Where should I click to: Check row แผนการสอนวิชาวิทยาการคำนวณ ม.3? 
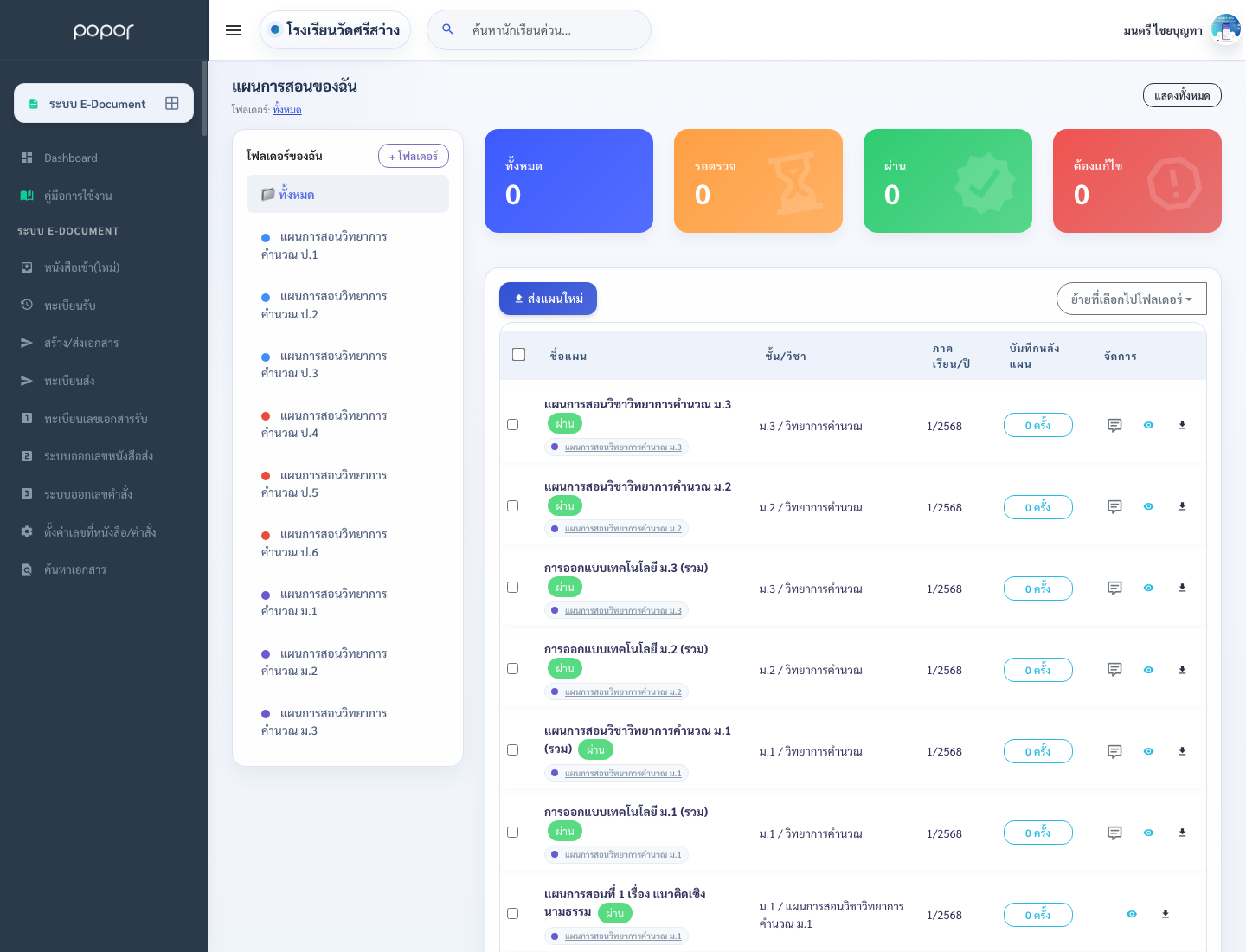513,424
